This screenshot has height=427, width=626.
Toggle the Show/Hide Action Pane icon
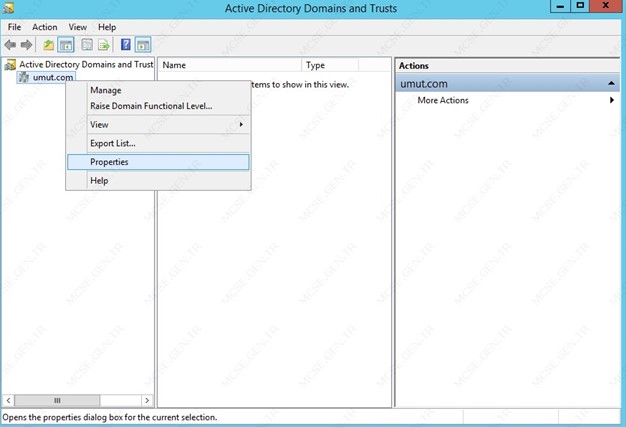point(143,45)
